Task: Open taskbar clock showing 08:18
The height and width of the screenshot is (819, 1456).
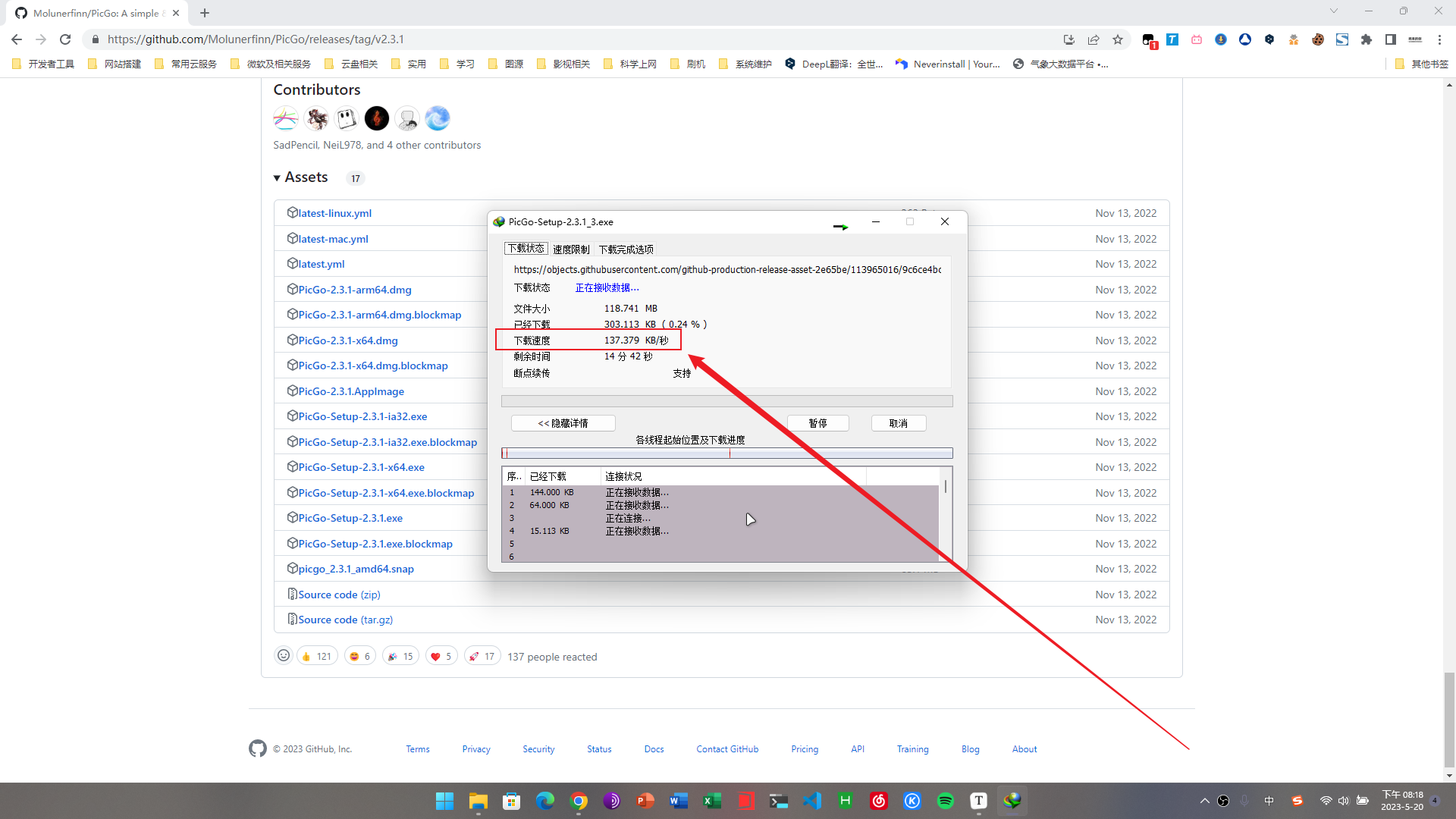Action: tap(1402, 801)
